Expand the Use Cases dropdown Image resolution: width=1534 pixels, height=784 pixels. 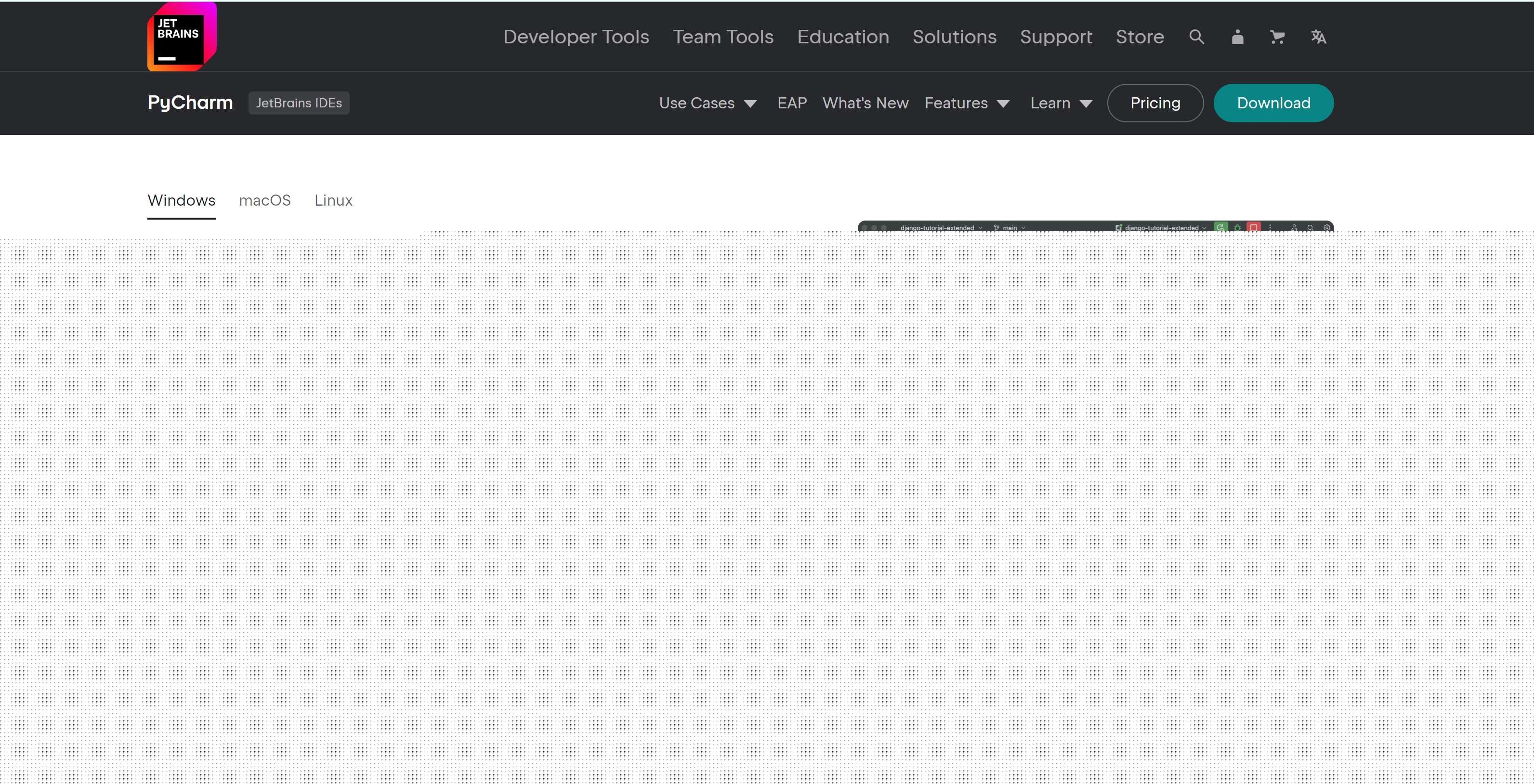point(708,103)
